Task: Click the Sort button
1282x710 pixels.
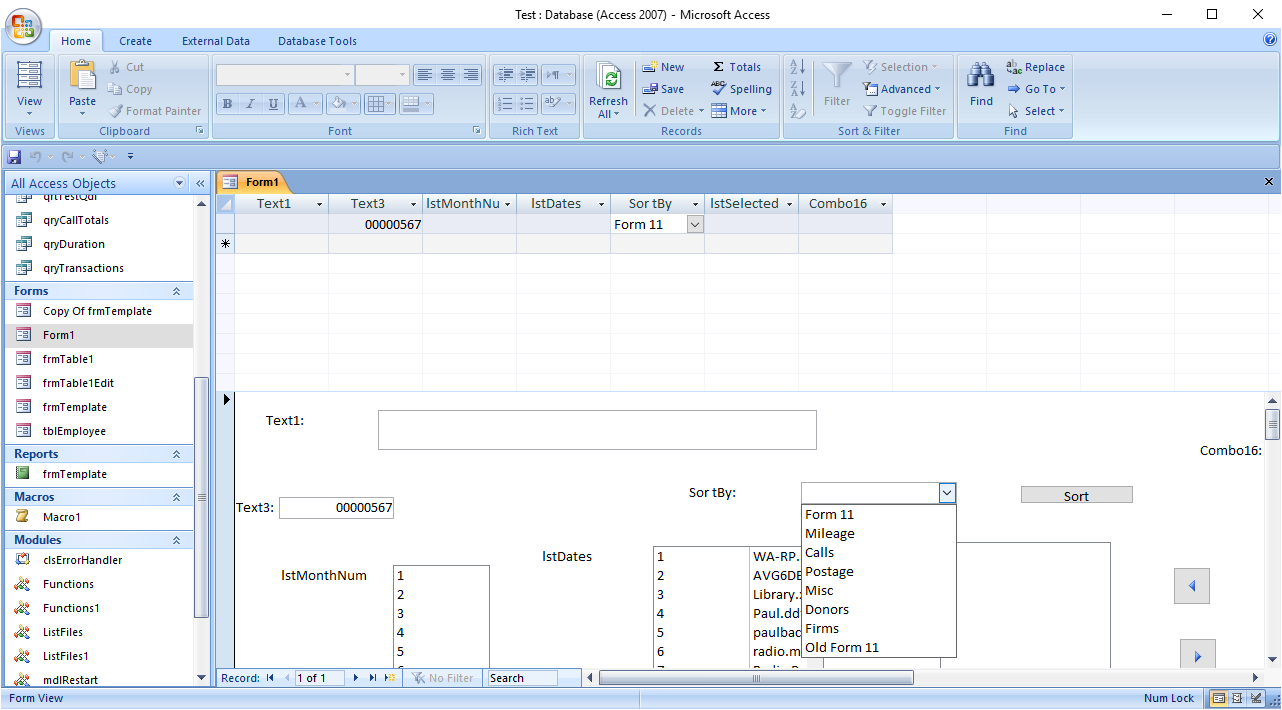Action: click(1076, 495)
